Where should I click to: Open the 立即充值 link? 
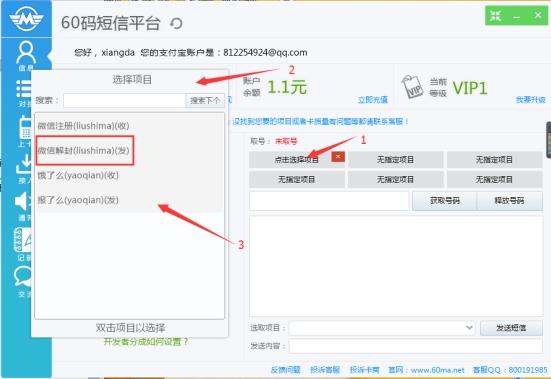tap(372, 100)
